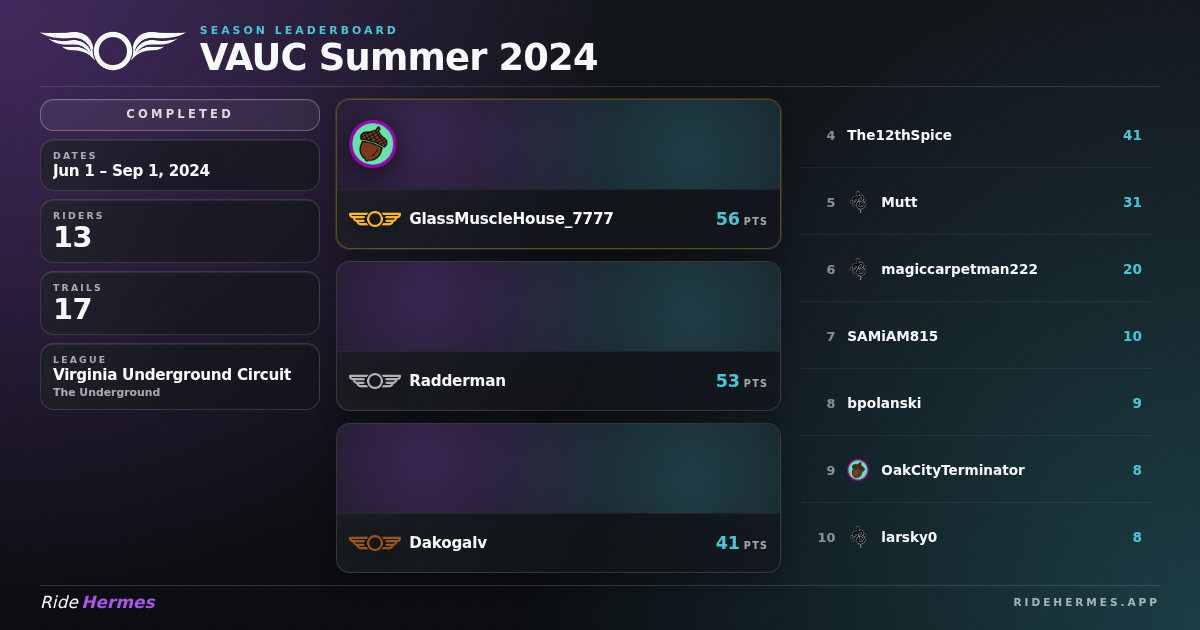Click the bronze wing badge beside Dakogalv
Image resolution: width=1200 pixels, height=630 pixels.
pyautogui.click(x=375, y=543)
